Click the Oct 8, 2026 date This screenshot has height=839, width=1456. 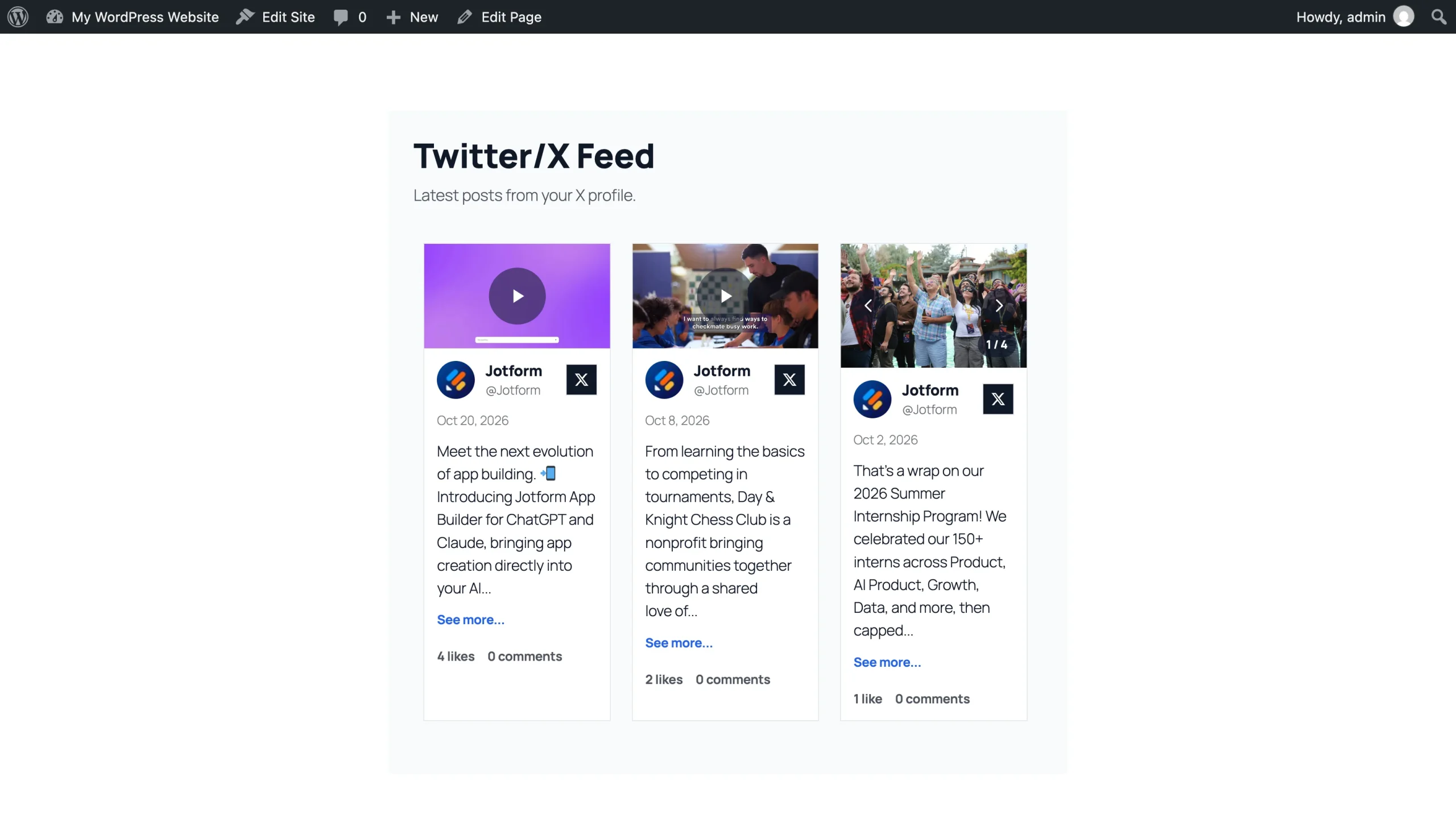pyautogui.click(x=677, y=420)
